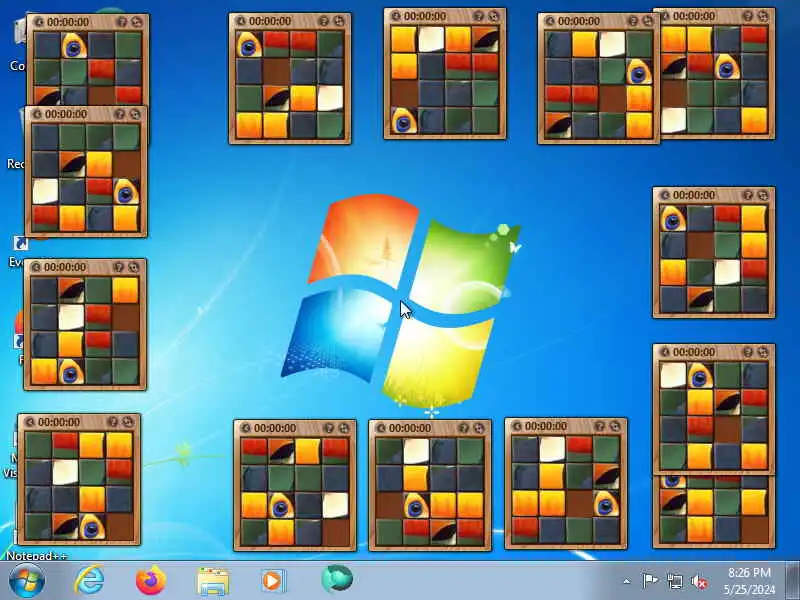
Task: Pause timer on puzzle overlapping the Computer desktop icon
Action: pyautogui.click(x=39, y=22)
